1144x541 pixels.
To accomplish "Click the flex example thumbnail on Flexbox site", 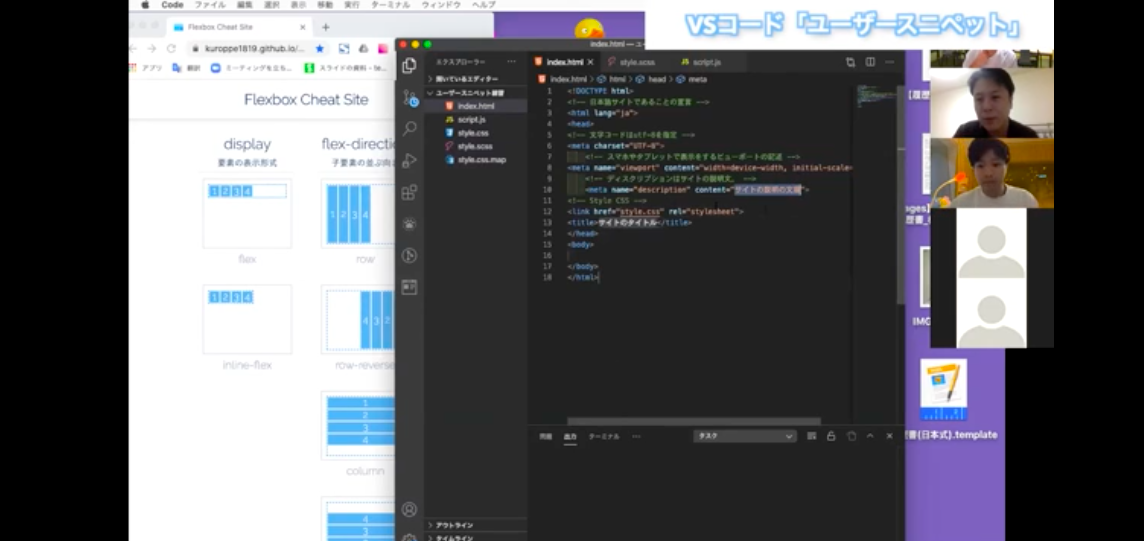I will pos(247,214).
